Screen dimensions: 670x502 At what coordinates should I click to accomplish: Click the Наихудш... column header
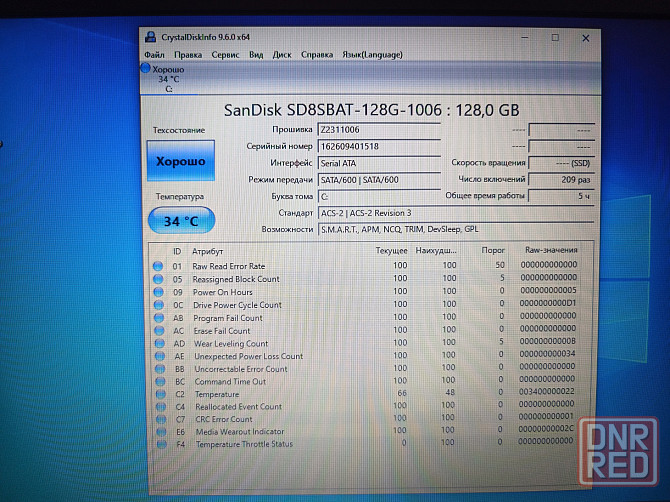pyautogui.click(x=436, y=251)
